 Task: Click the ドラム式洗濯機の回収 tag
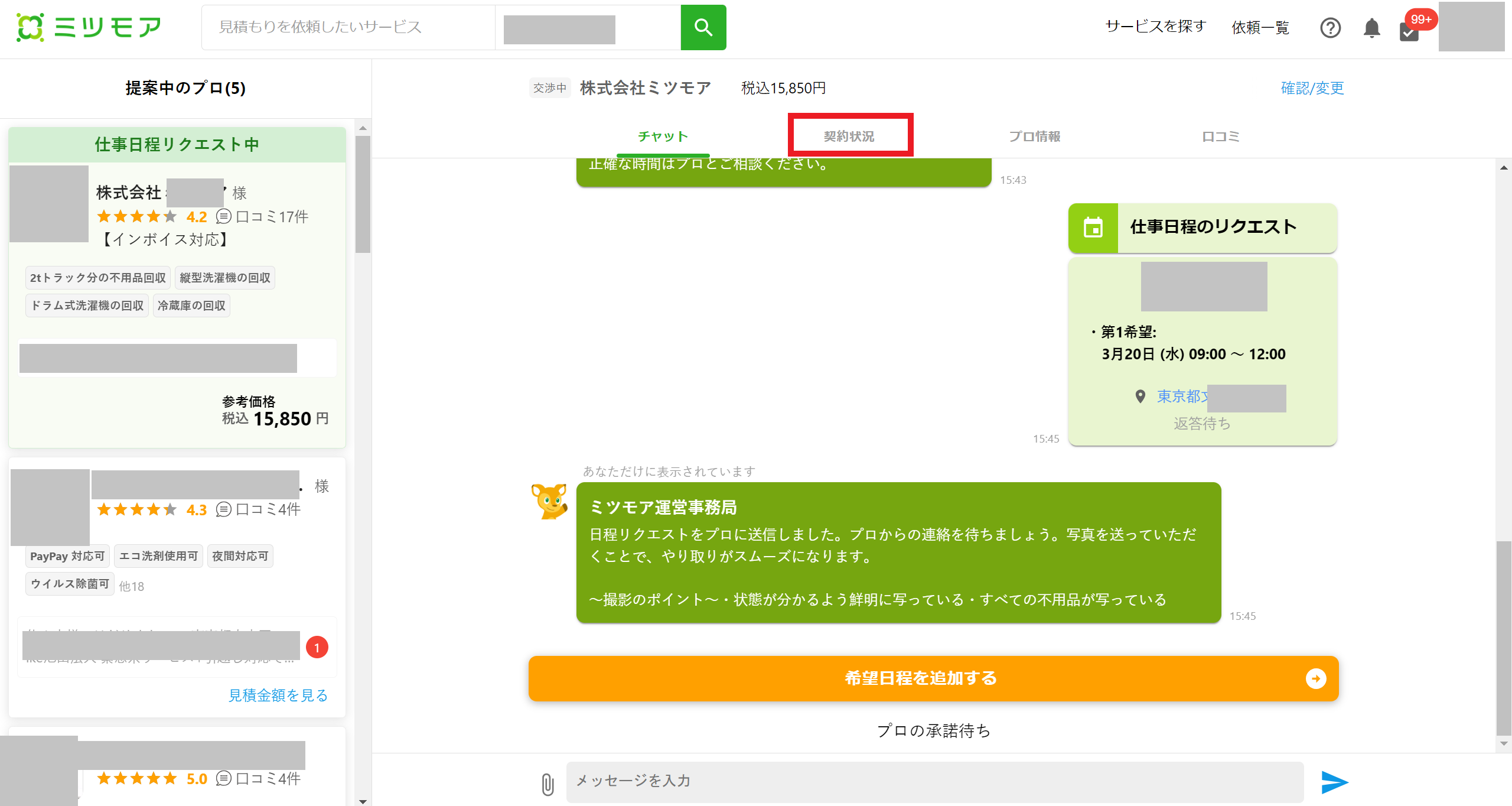87,305
